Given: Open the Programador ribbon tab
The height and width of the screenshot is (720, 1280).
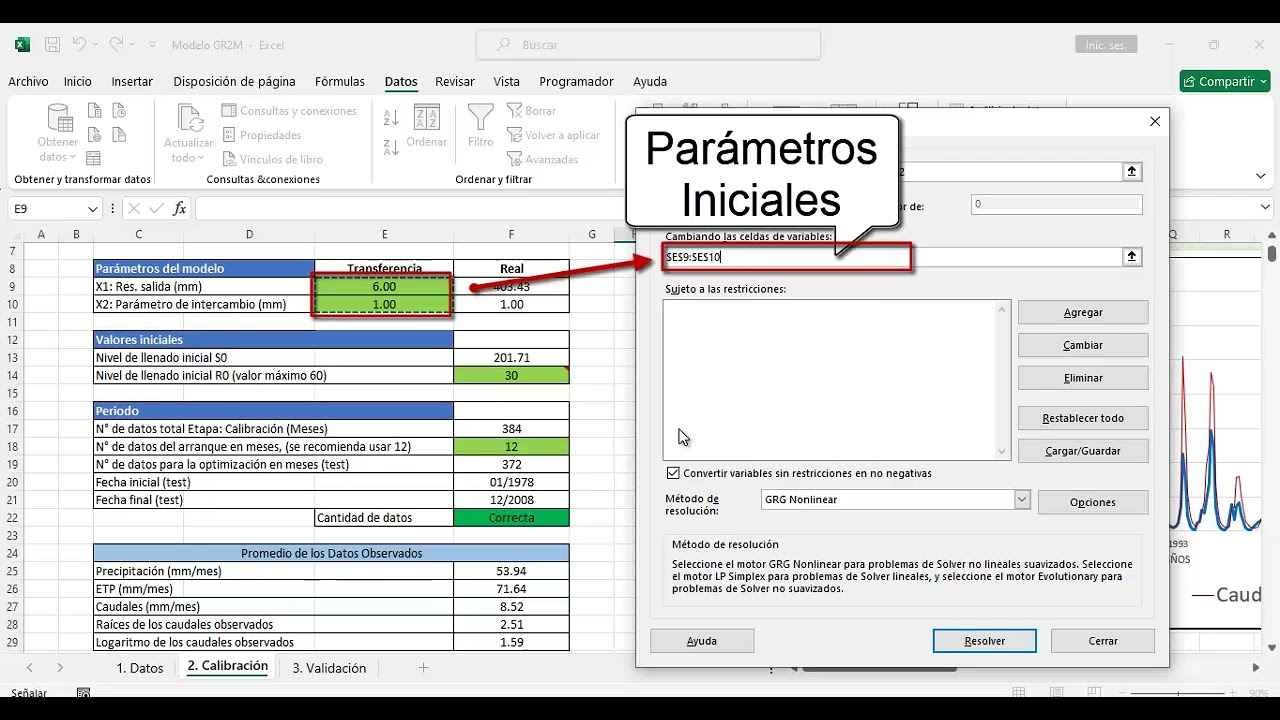Looking at the screenshot, I should point(576,82).
